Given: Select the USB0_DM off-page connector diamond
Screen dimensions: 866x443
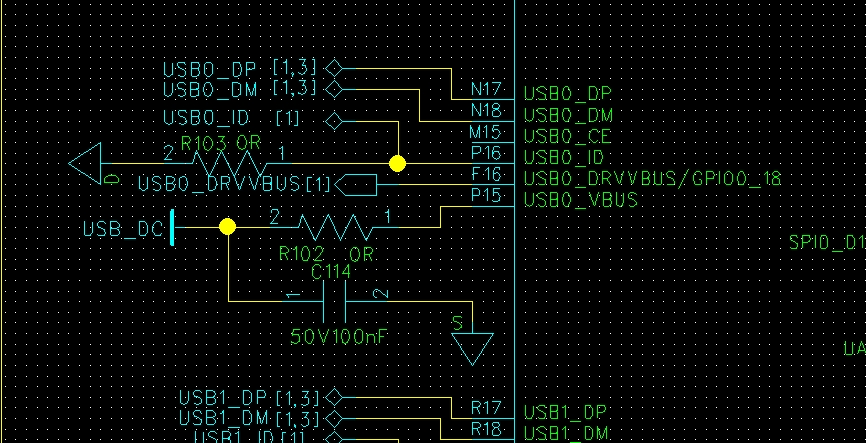Looking at the screenshot, I should pos(334,88).
